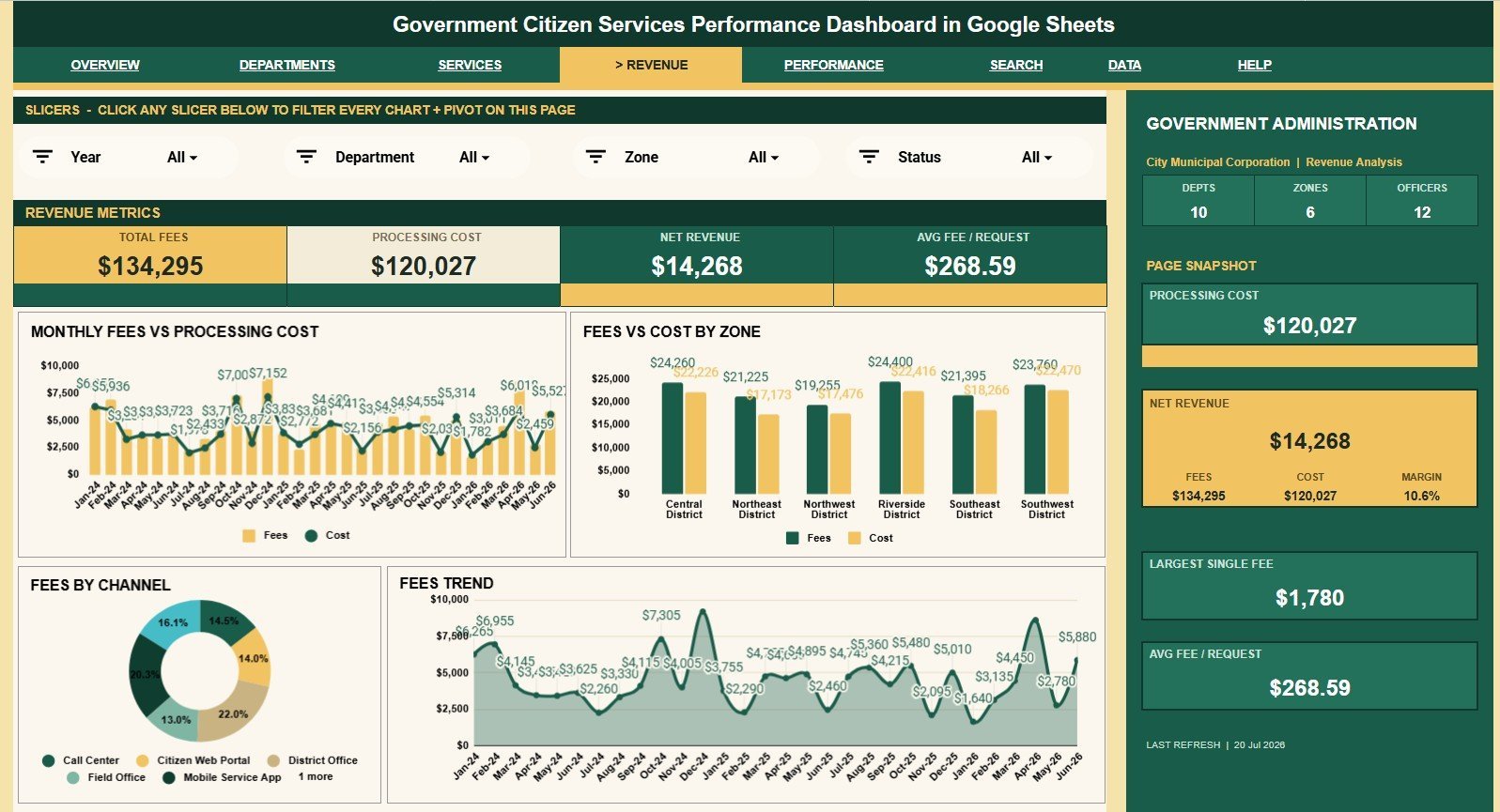Screen dimensions: 1500x812
Task: Navigate to the SEARCH tab
Action: [x=1016, y=65]
